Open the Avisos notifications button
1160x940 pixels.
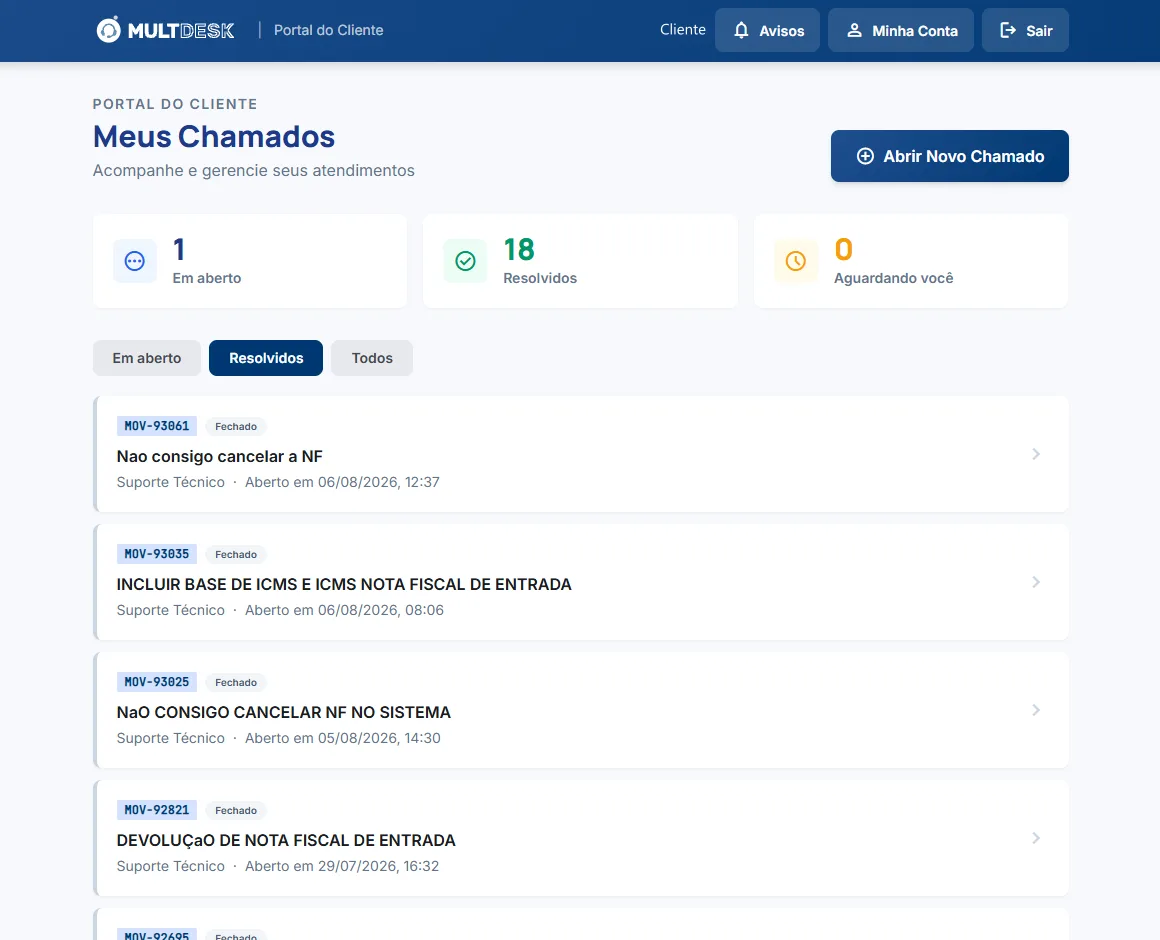pyautogui.click(x=767, y=30)
